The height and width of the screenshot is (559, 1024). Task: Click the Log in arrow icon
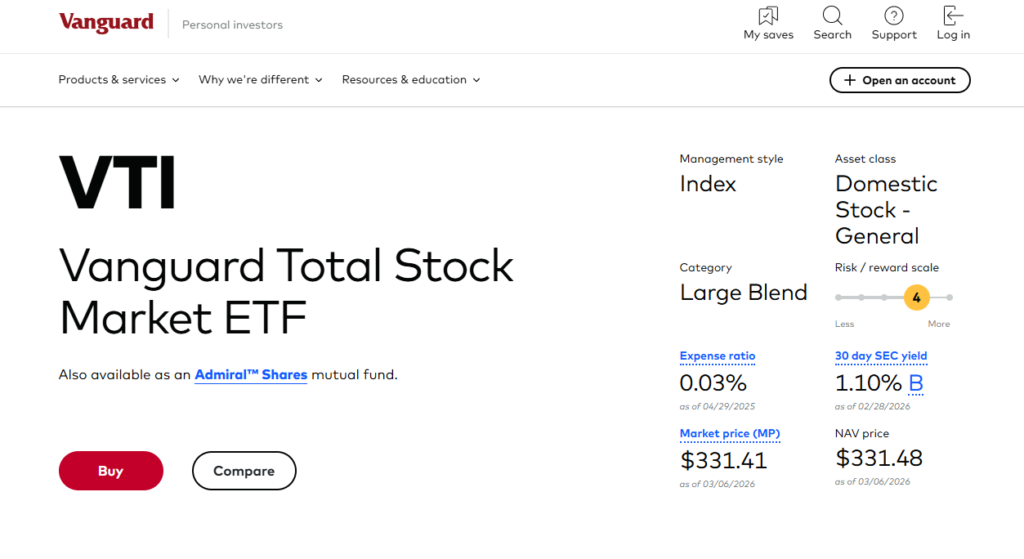click(953, 16)
